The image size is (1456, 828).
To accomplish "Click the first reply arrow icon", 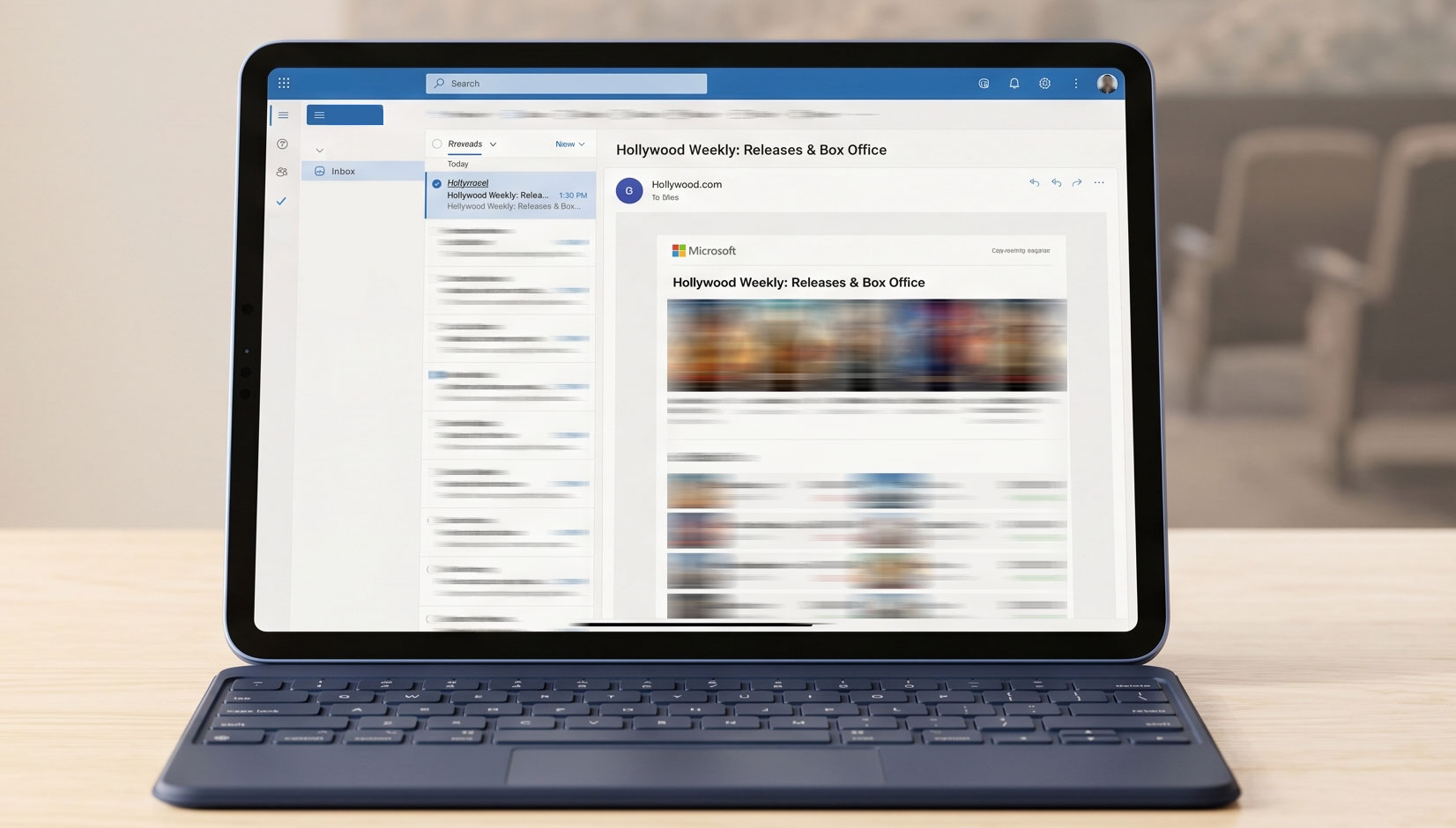I will point(1034,183).
